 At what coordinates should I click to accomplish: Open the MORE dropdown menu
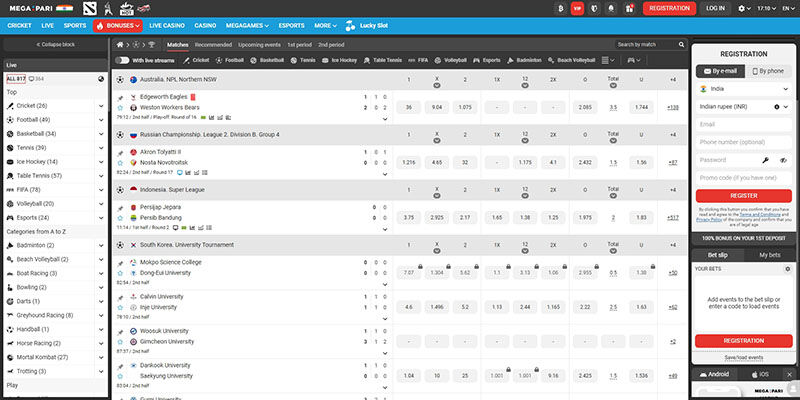click(x=326, y=26)
